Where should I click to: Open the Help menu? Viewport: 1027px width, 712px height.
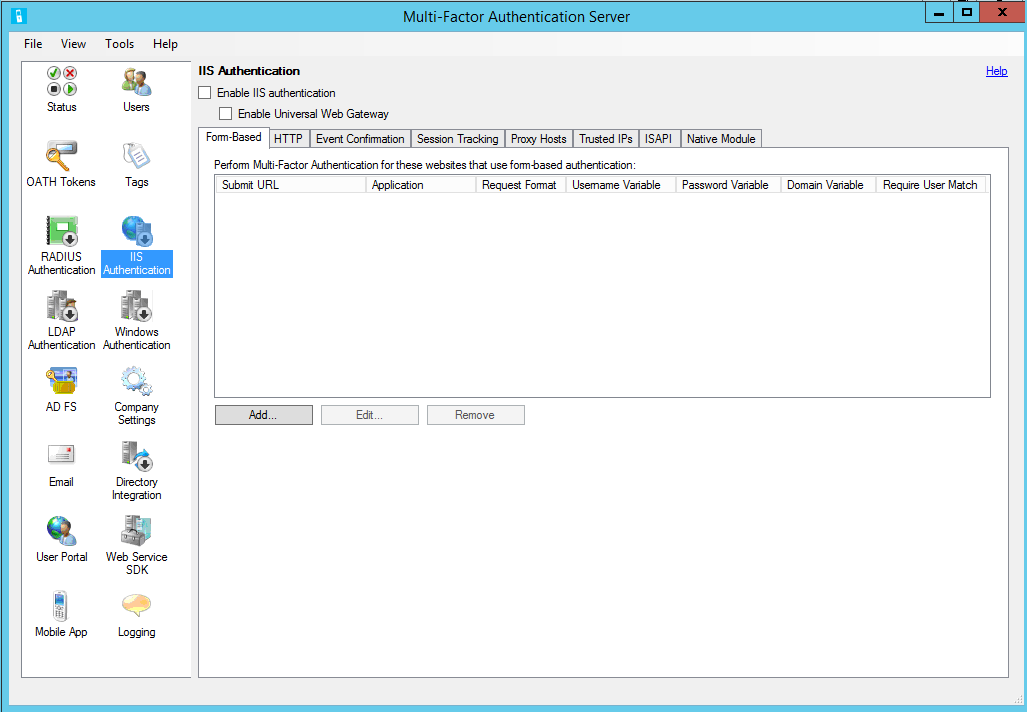tap(165, 44)
